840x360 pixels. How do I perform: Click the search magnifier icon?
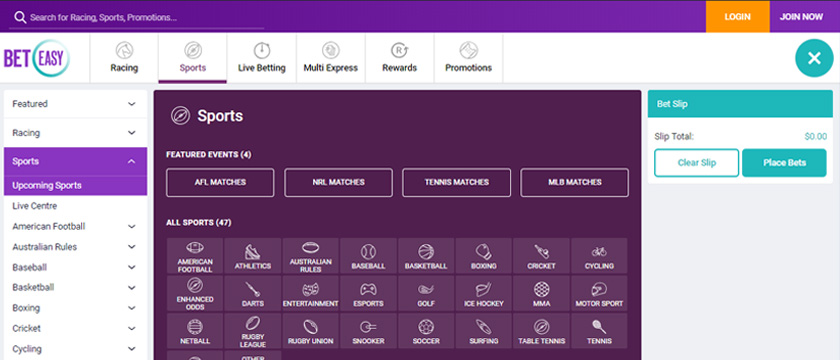pyautogui.click(x=20, y=17)
